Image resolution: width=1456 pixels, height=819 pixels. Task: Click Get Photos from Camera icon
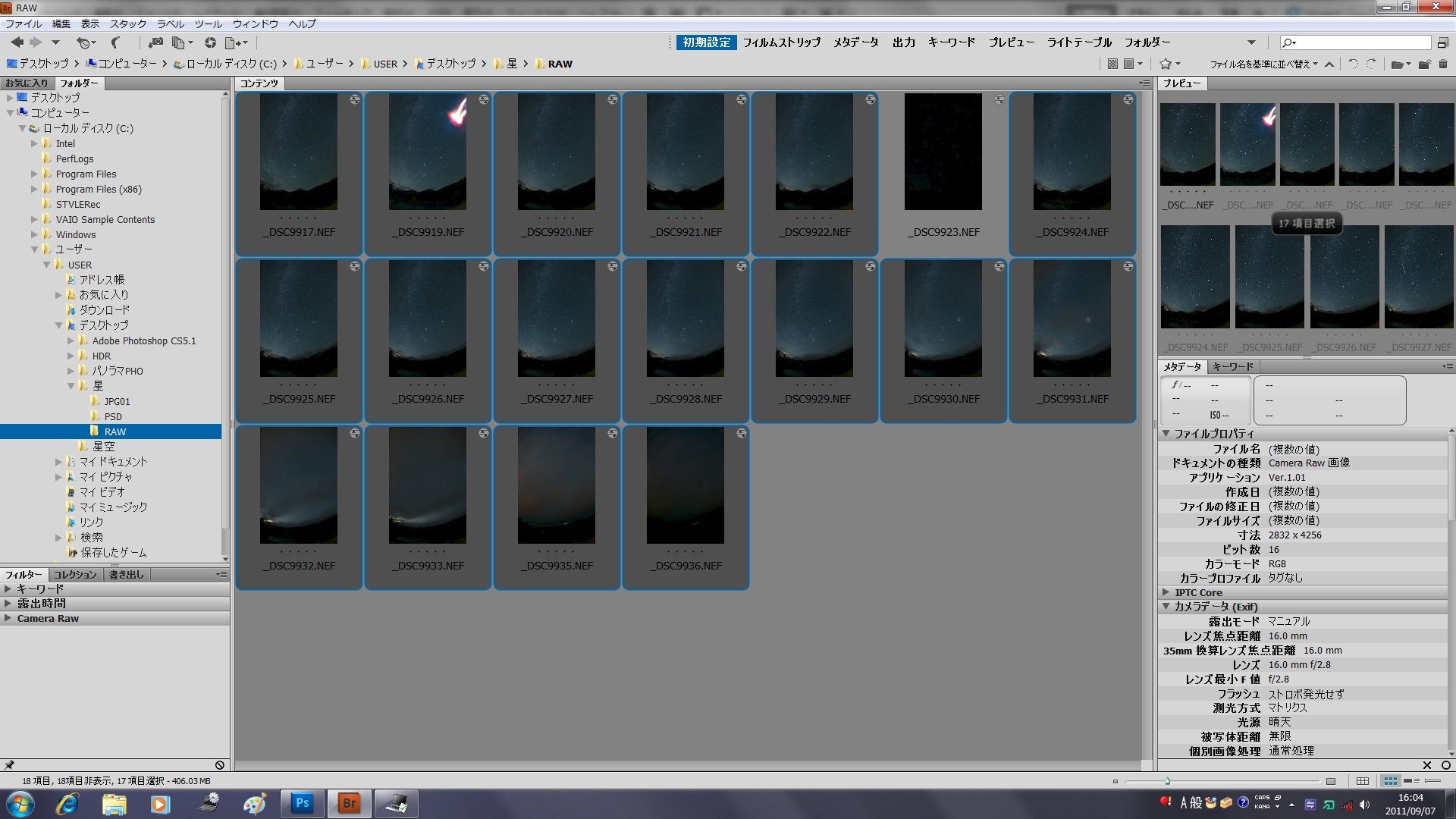155,43
